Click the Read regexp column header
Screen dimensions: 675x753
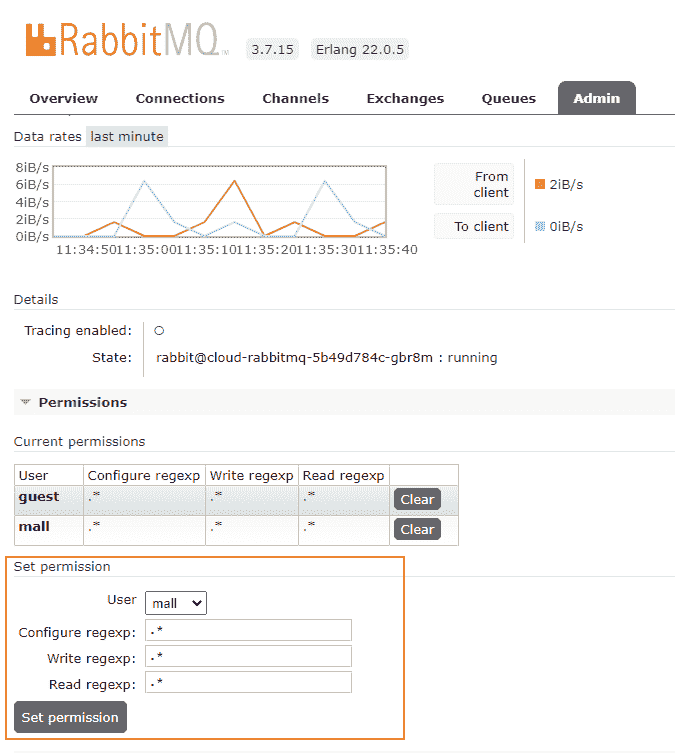point(343,475)
